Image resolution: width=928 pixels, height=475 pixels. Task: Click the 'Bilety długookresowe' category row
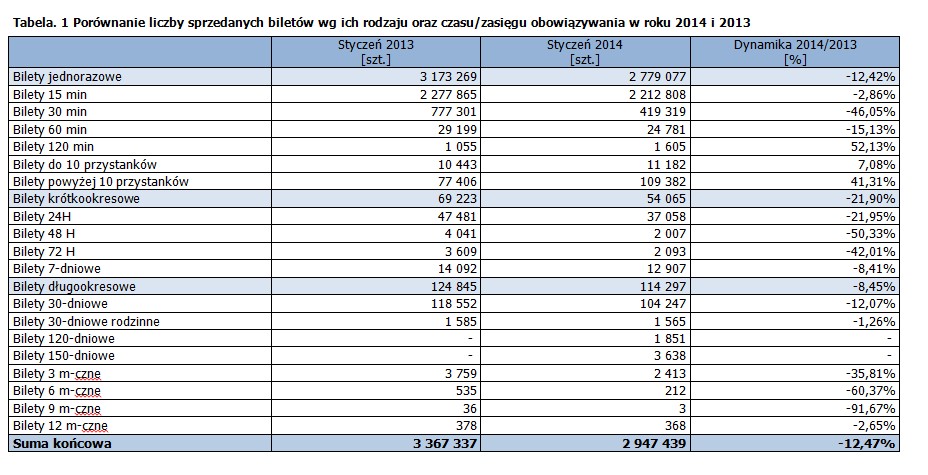click(x=454, y=286)
